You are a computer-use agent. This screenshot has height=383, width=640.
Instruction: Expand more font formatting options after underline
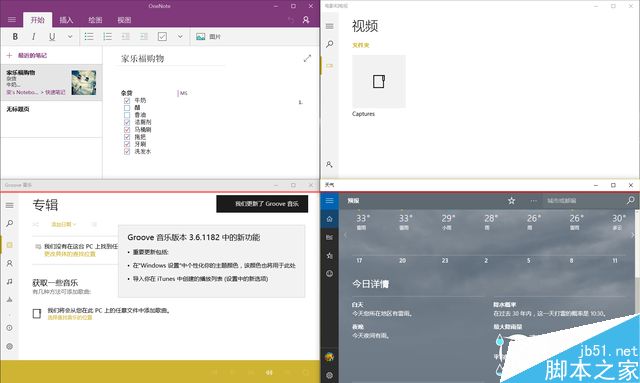coord(70,37)
